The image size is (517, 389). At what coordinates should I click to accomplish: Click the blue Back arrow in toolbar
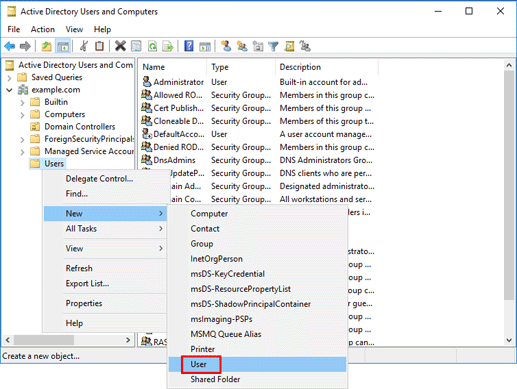(10, 46)
